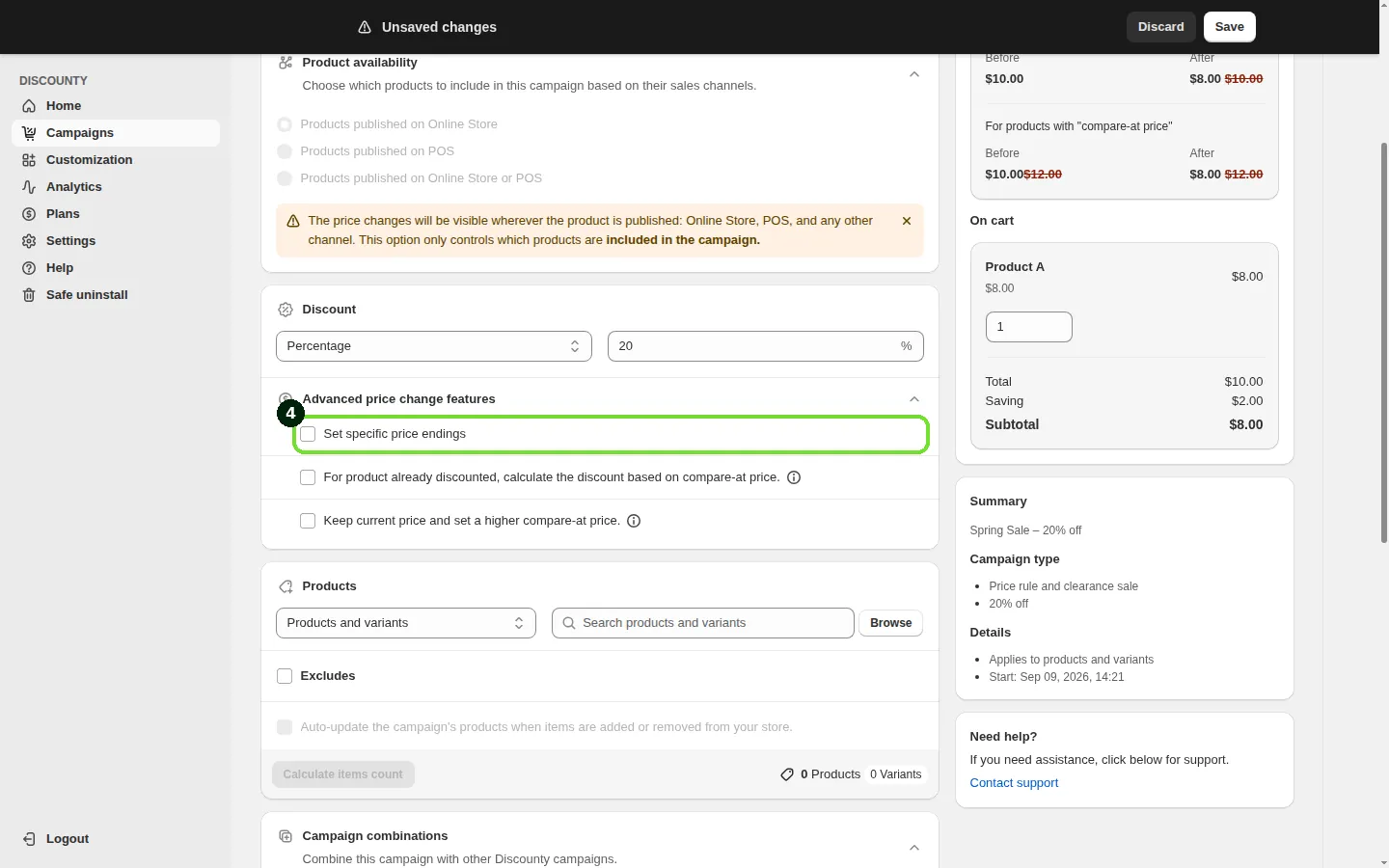The width and height of the screenshot is (1389, 868).
Task: Click info icon beside compare-at price discount option
Action: (794, 477)
